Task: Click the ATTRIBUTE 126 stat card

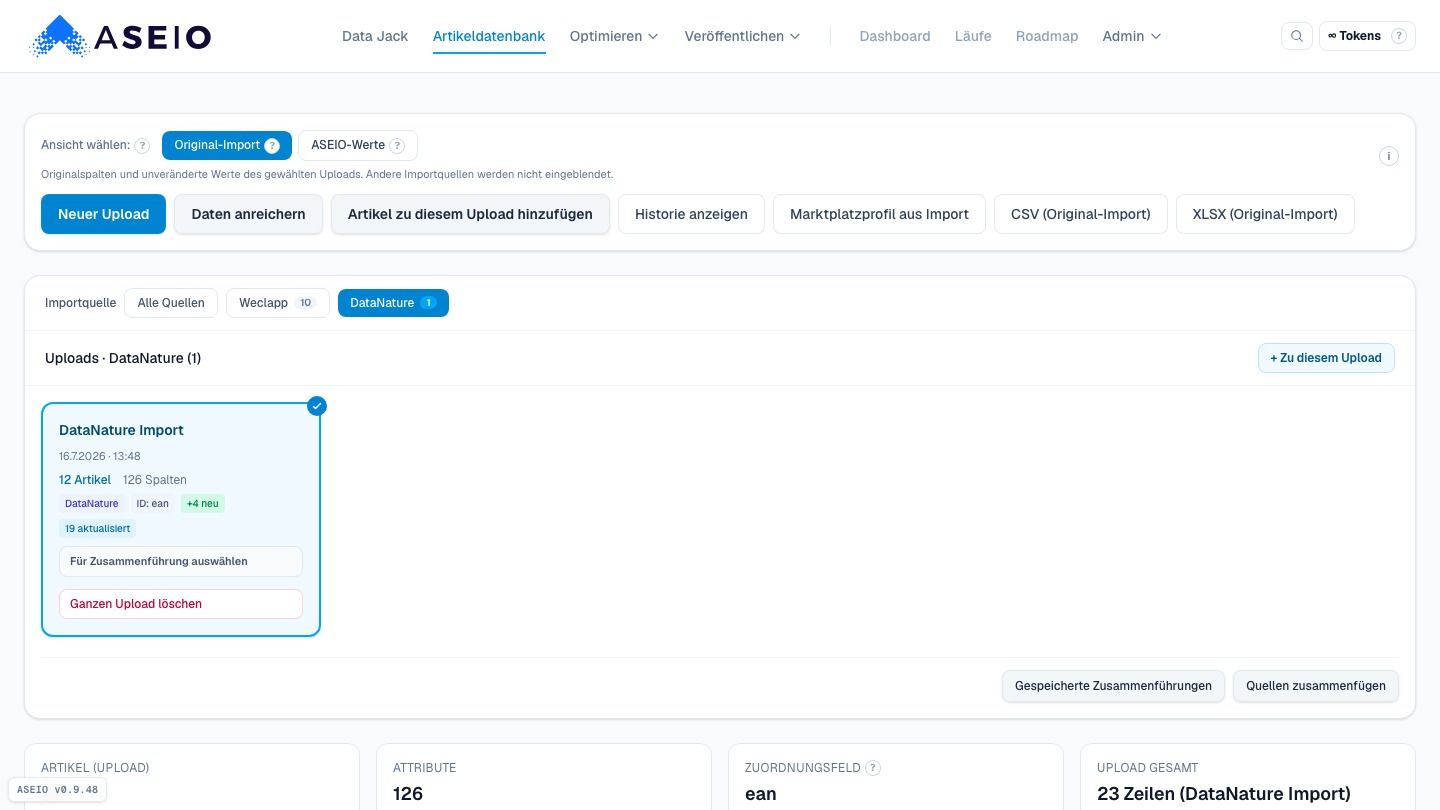Action: (x=544, y=777)
